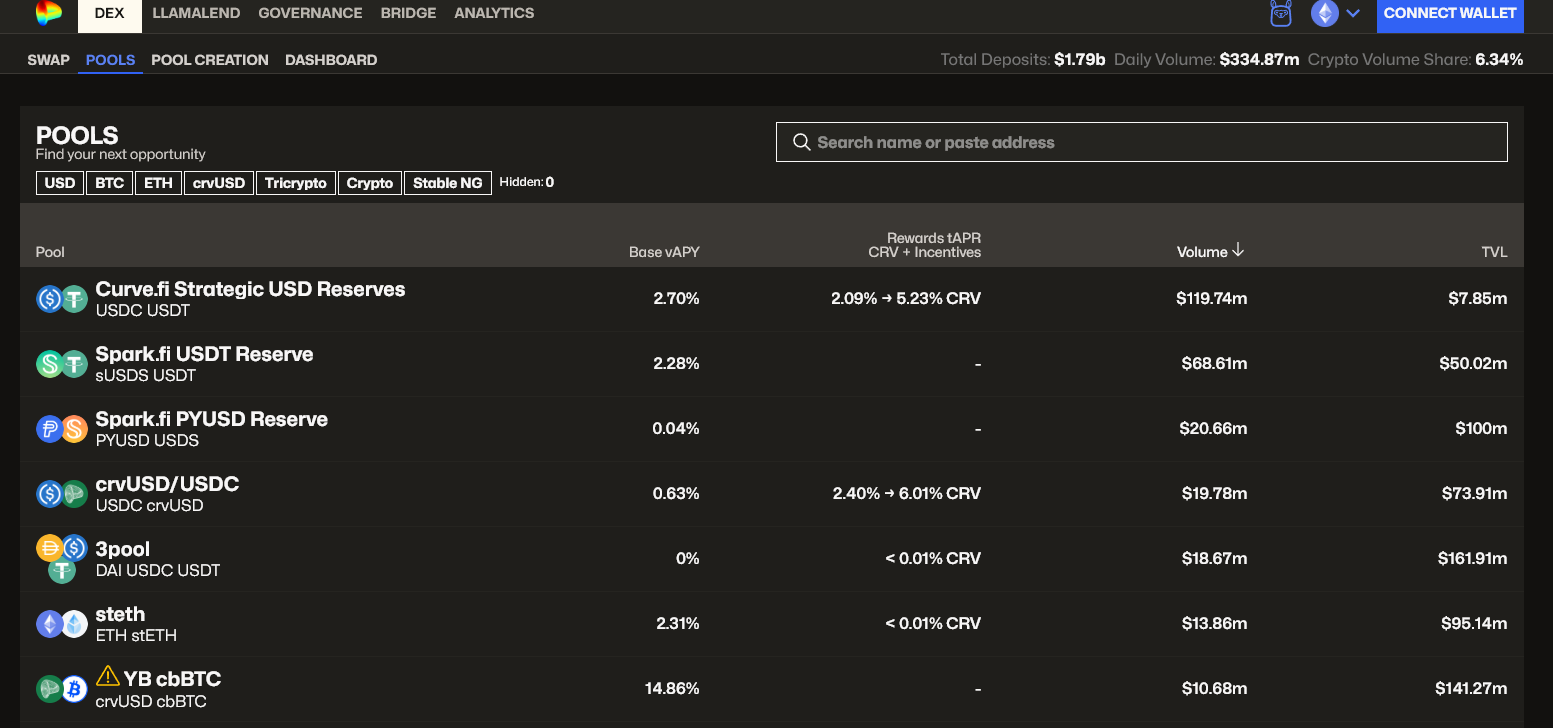Open the ANALYTICS tab
The width and height of the screenshot is (1553, 728).
tap(494, 13)
